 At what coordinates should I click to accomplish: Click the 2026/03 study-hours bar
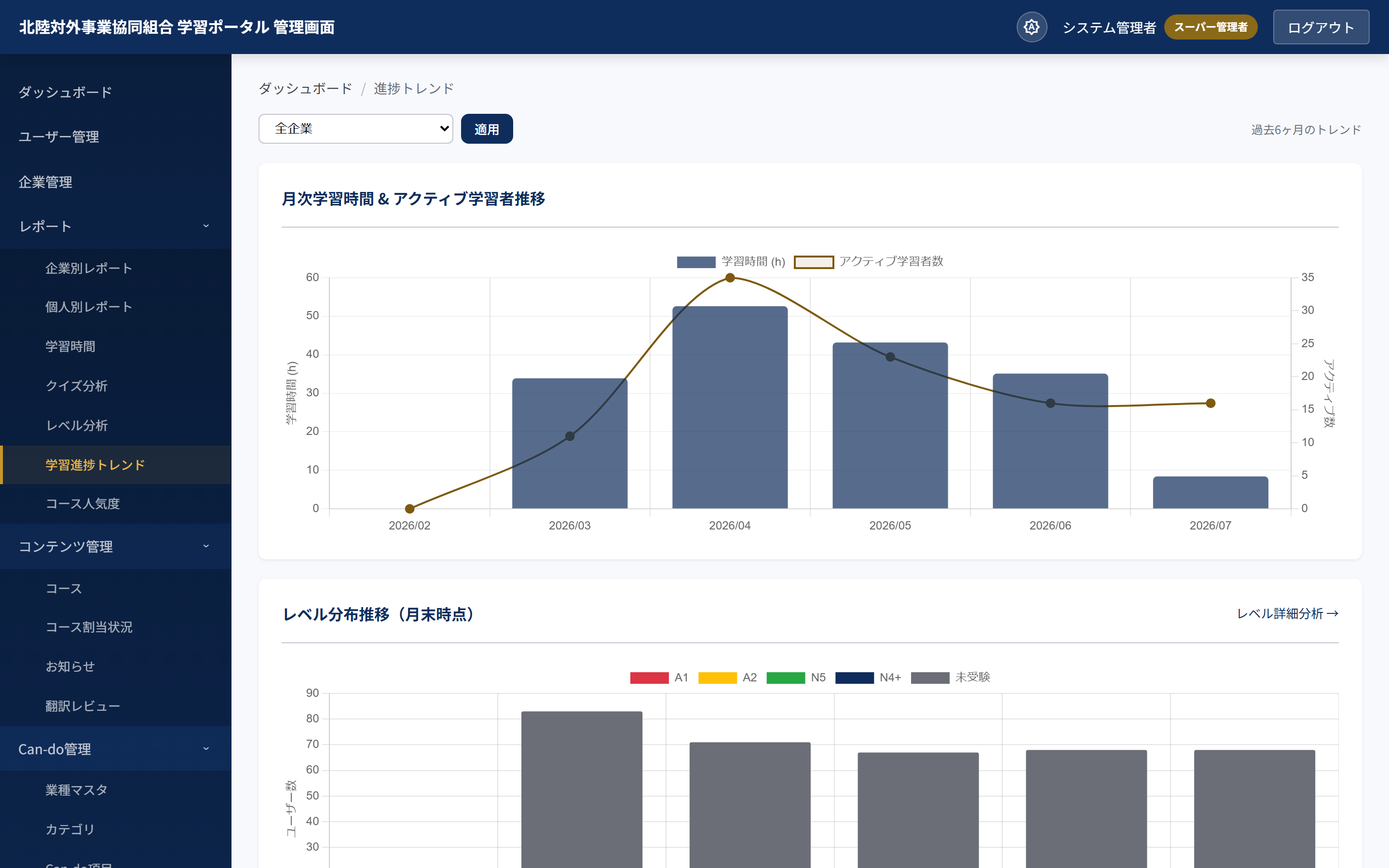point(570,443)
